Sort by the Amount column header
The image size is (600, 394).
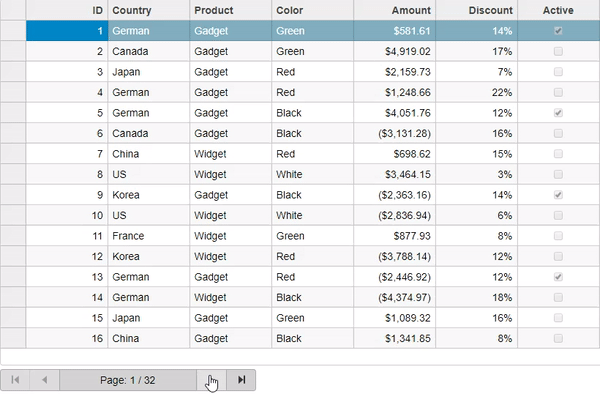[395, 10]
